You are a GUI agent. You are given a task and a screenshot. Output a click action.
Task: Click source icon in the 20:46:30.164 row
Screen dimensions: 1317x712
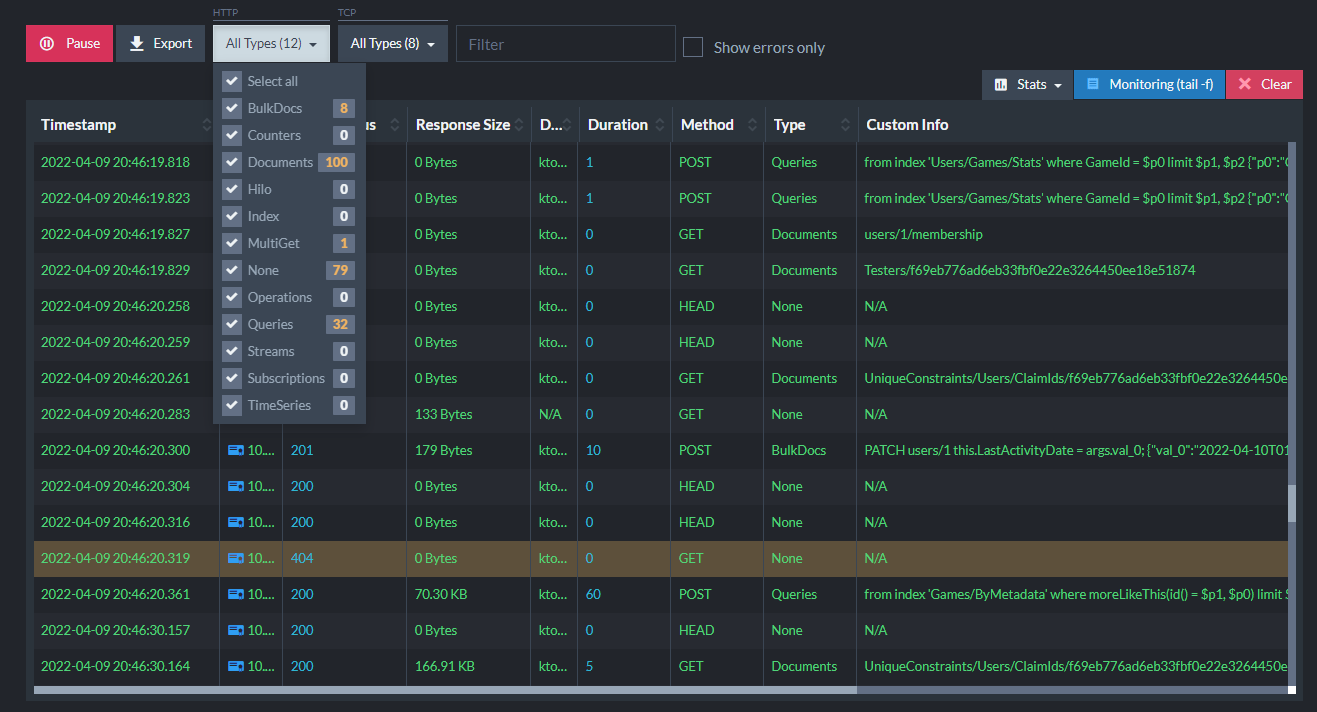click(236, 666)
